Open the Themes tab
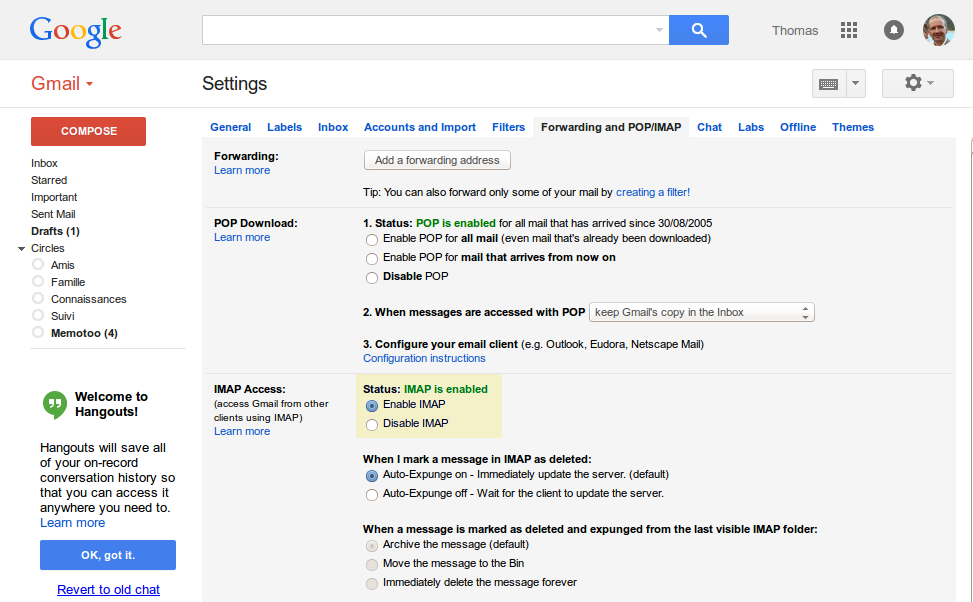The height and width of the screenshot is (602, 973). pyautogui.click(x=853, y=127)
